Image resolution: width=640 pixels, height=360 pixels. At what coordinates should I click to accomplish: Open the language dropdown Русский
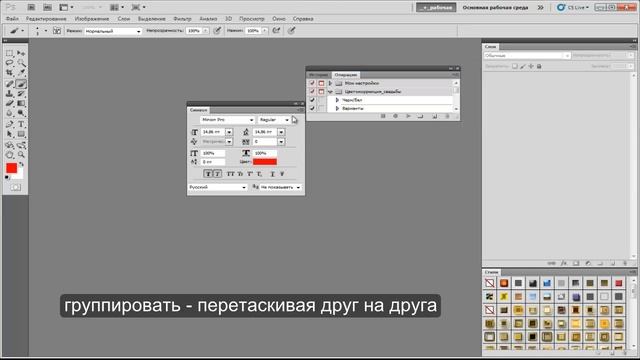click(x=218, y=187)
